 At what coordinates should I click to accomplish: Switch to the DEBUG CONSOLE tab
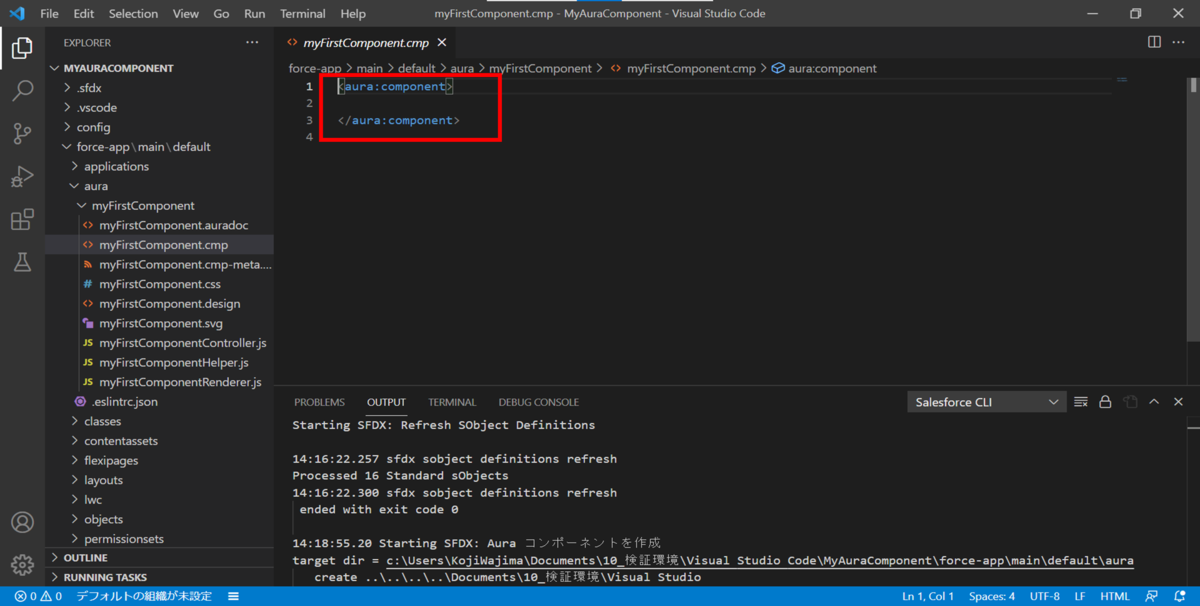tap(538, 402)
